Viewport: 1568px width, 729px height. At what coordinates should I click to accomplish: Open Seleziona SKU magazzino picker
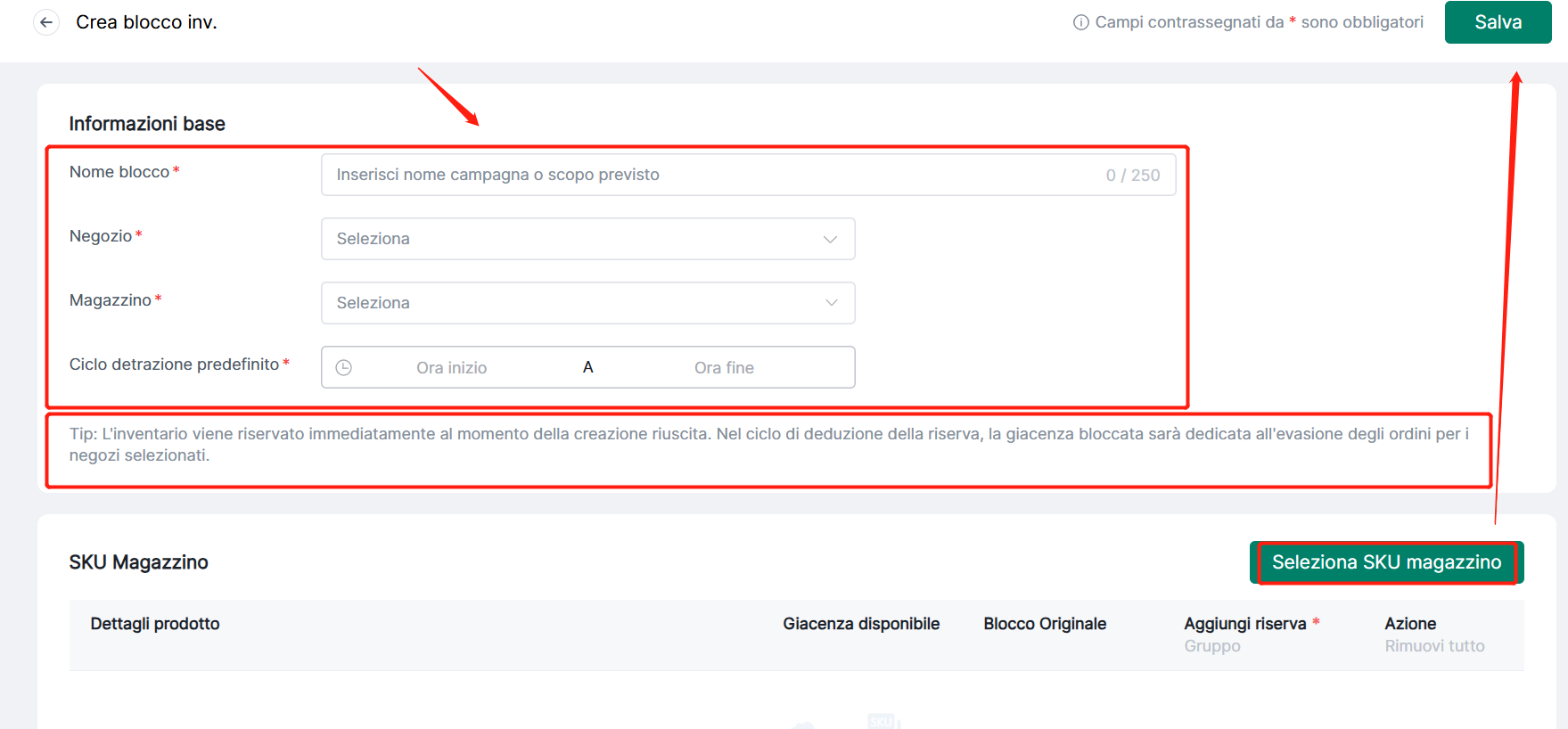1386,562
